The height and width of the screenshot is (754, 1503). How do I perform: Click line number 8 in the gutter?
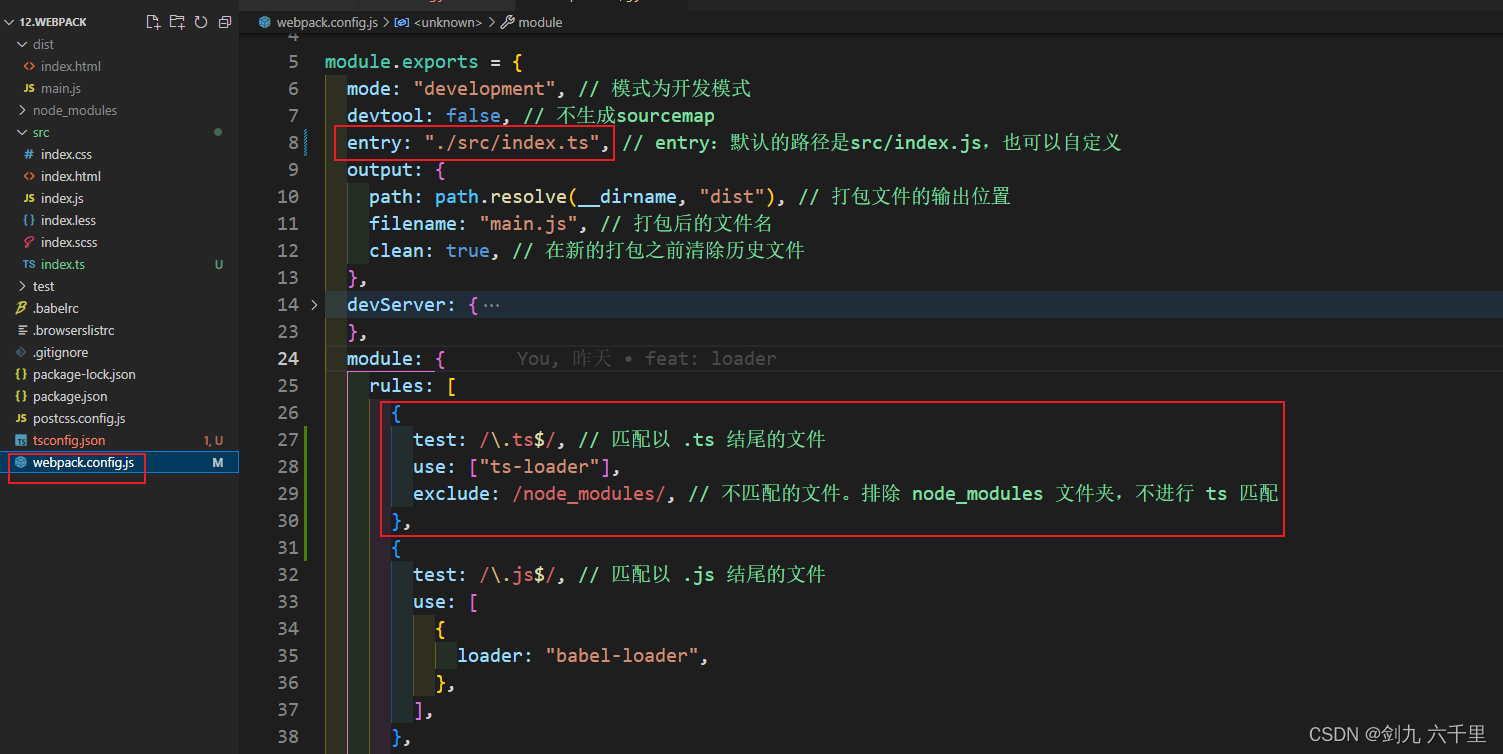pos(293,143)
